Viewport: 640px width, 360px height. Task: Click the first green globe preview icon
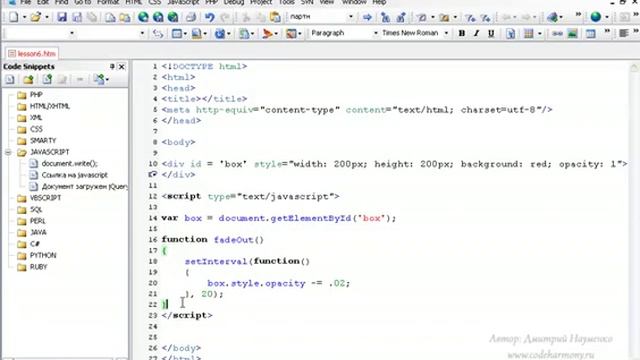tap(143, 17)
